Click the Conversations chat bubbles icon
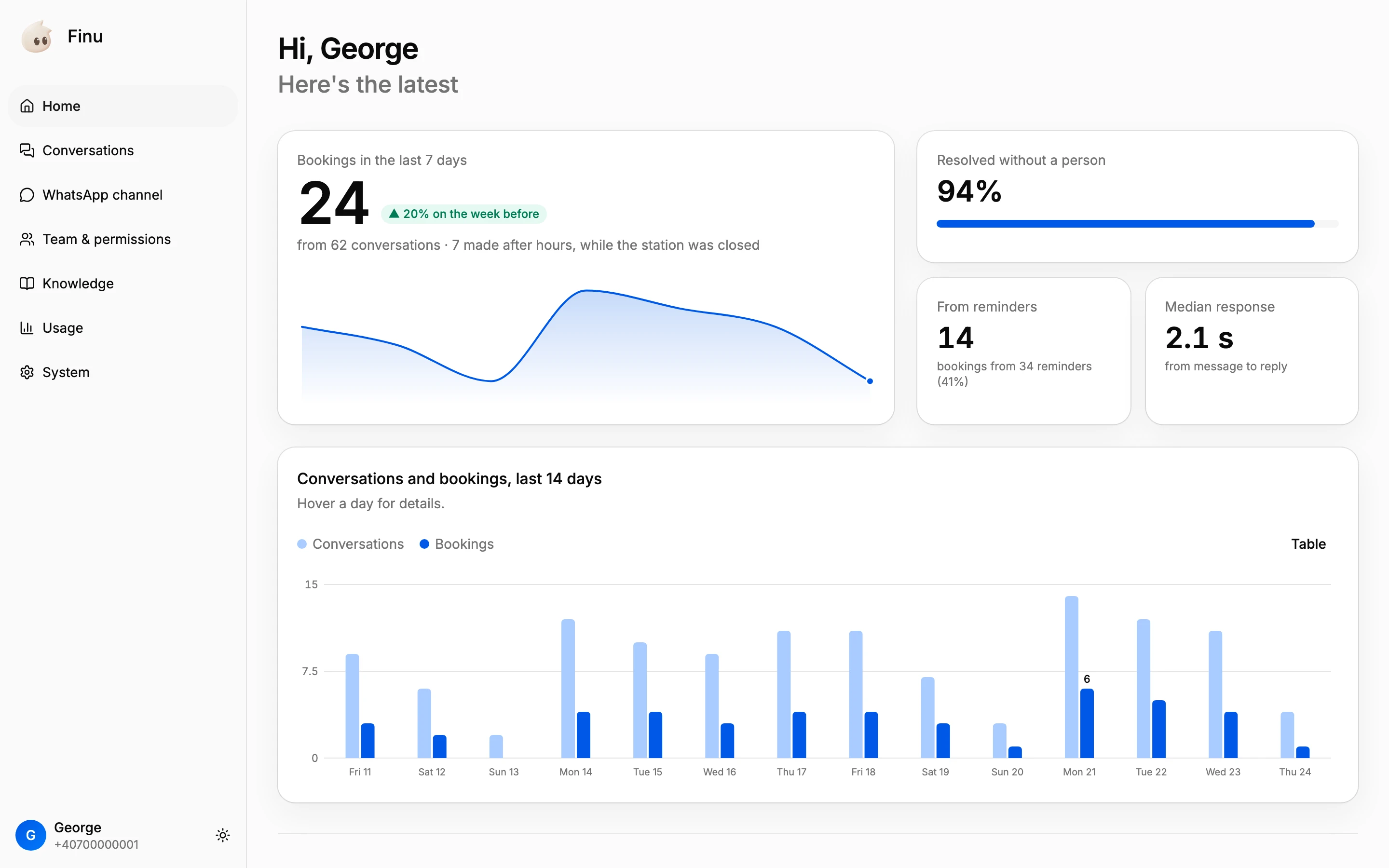The height and width of the screenshot is (868, 1389). point(27,150)
